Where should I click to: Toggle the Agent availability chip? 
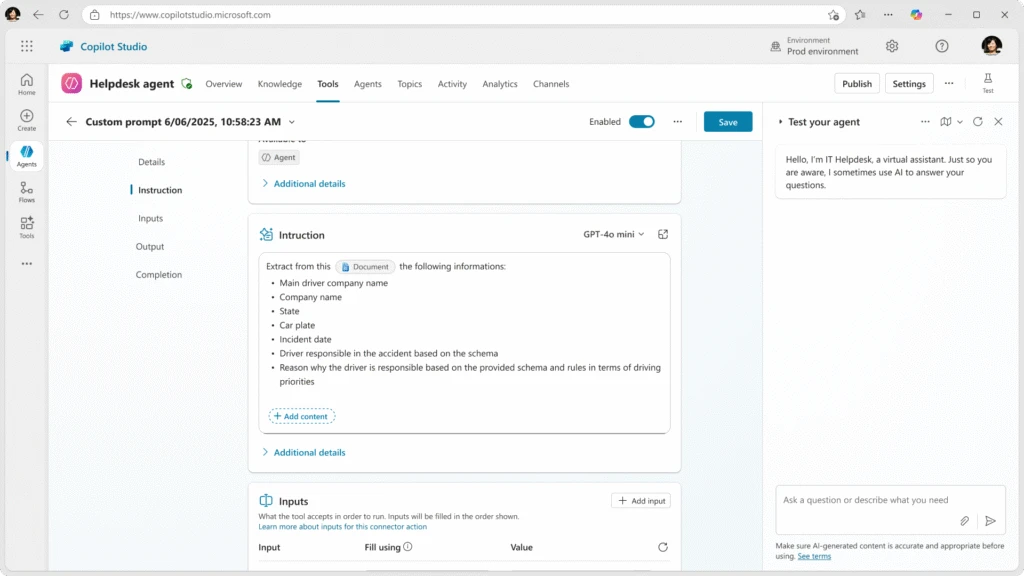click(x=281, y=157)
